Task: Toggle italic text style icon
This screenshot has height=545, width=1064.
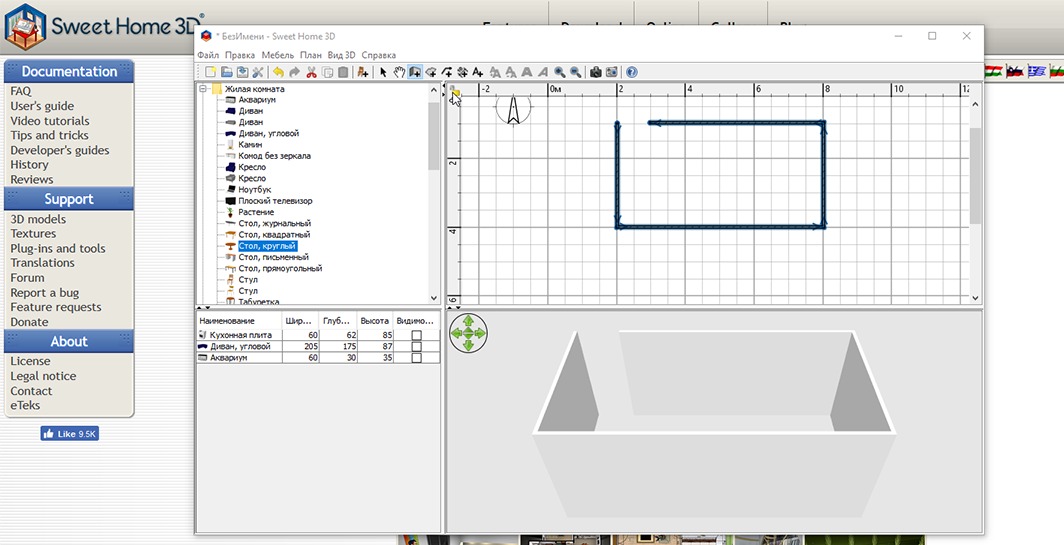Action: [544, 72]
